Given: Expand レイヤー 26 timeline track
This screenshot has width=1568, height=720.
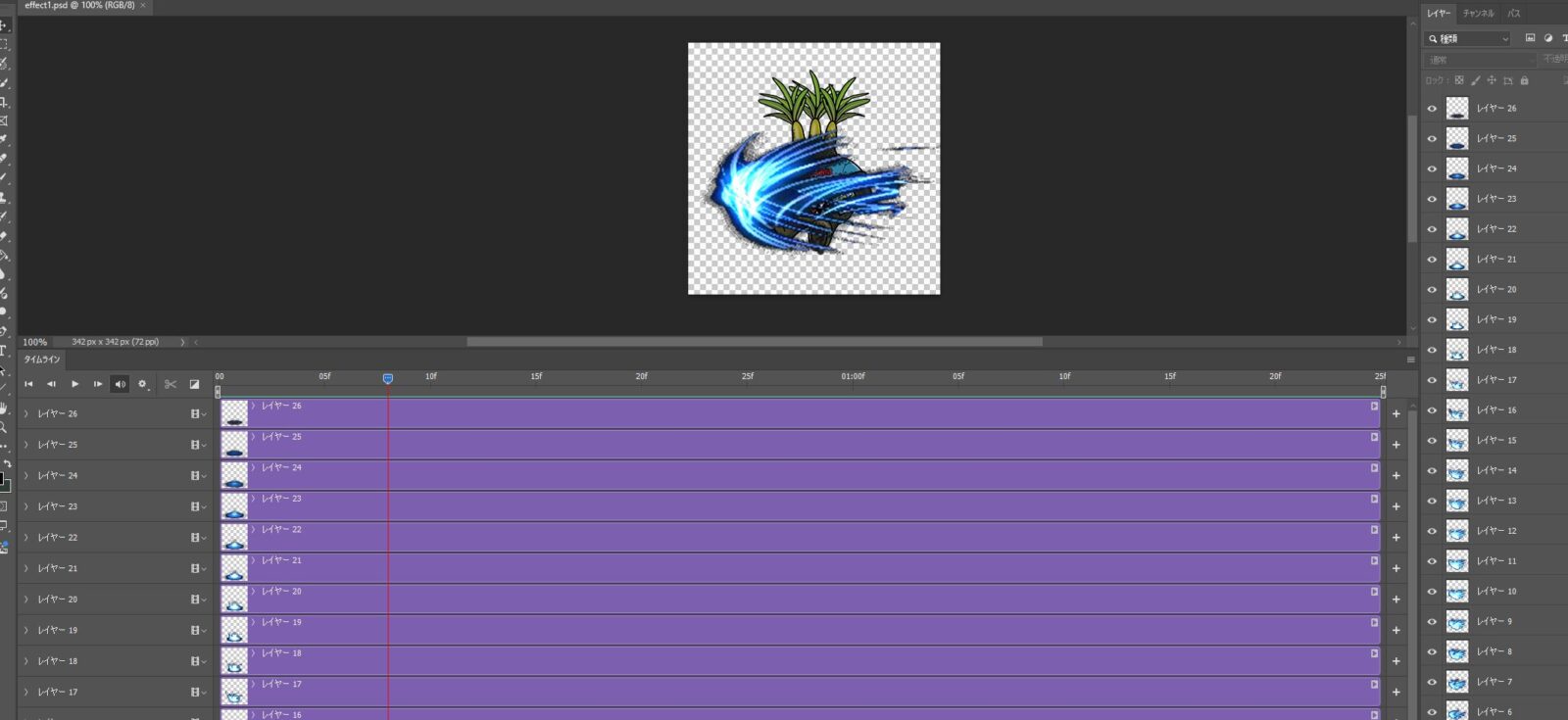Looking at the screenshot, I should point(26,413).
